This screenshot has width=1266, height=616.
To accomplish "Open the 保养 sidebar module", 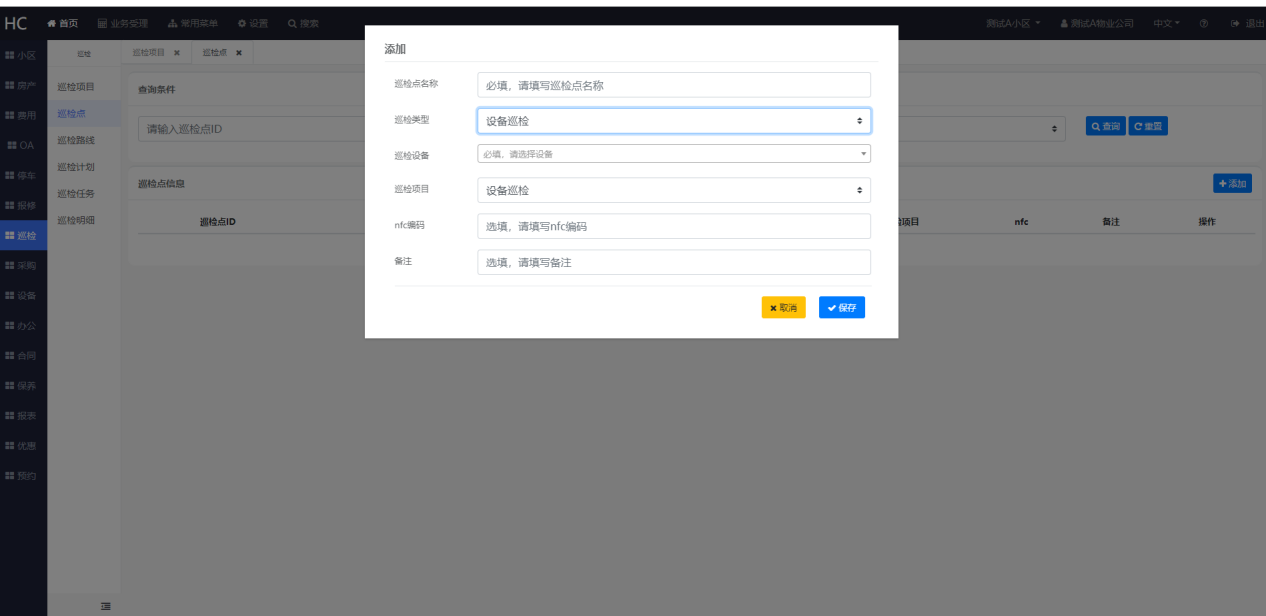I will point(22,386).
